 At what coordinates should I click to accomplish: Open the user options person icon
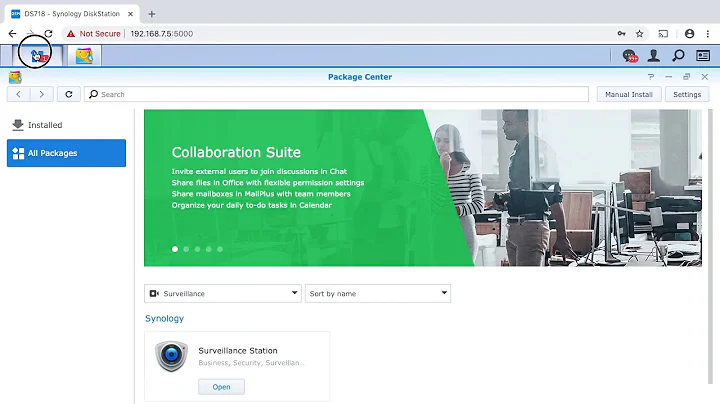pyautogui.click(x=653, y=56)
